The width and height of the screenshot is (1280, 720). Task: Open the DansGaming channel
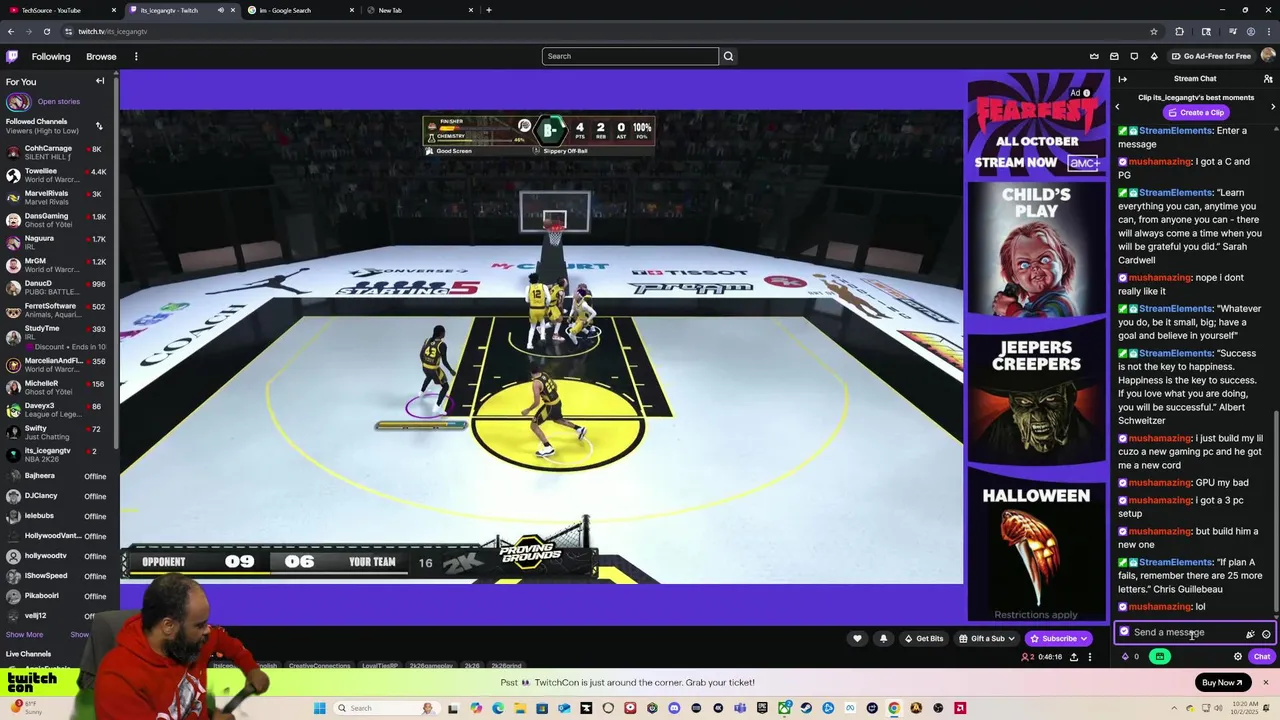click(55, 220)
